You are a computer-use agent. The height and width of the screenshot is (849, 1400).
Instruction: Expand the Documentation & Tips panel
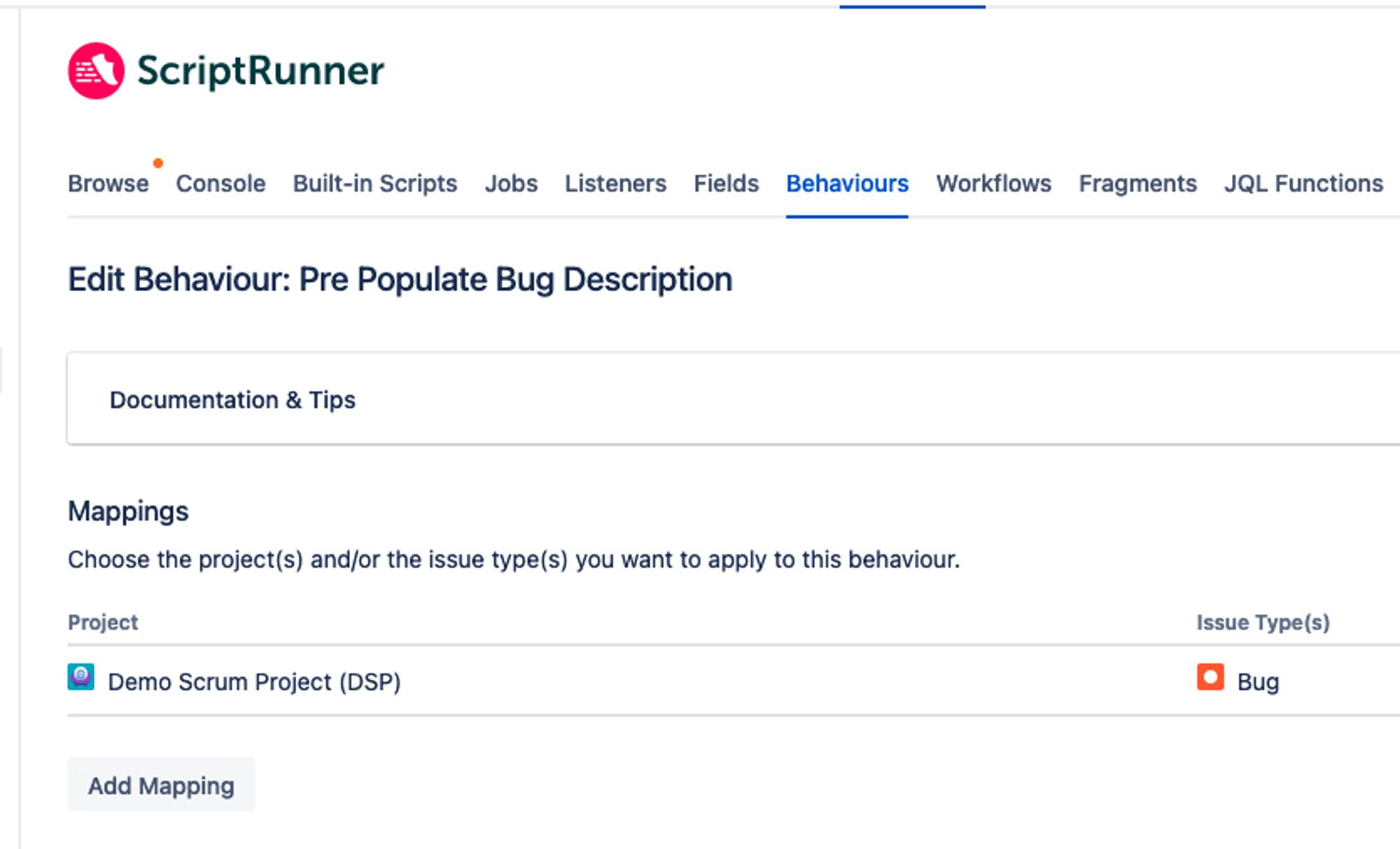232,400
